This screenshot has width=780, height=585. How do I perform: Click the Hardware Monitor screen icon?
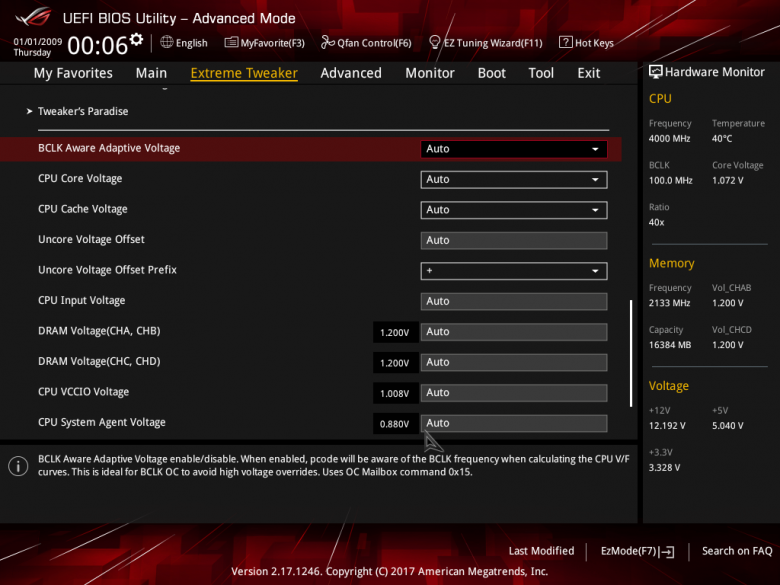click(656, 72)
